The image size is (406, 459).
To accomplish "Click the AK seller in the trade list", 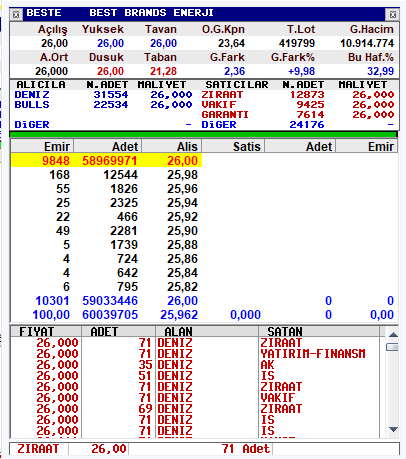I will tap(267, 365).
